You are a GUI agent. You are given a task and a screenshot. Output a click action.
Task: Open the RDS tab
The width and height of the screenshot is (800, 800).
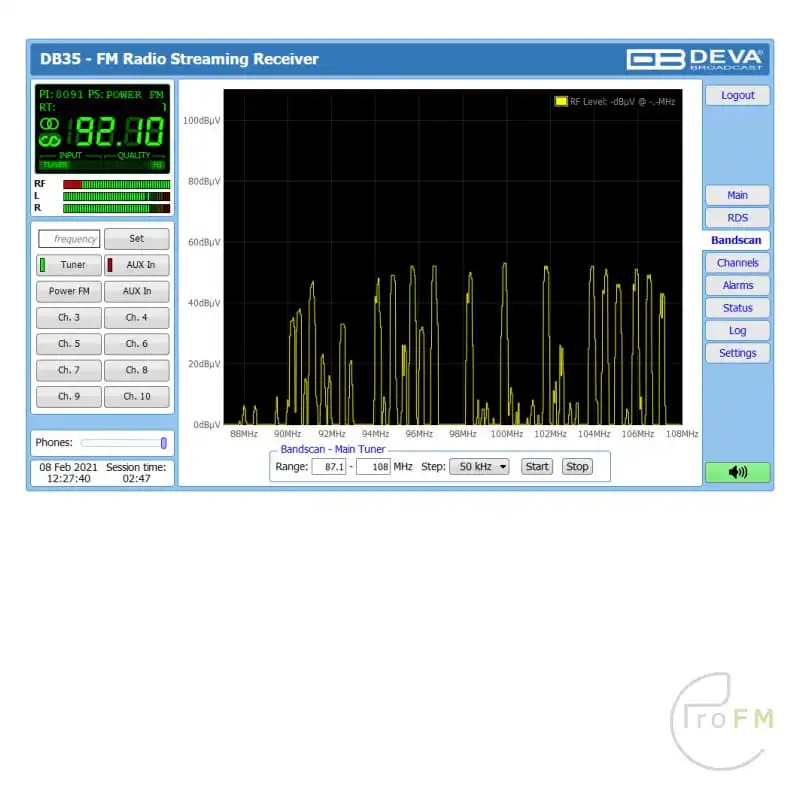point(737,217)
